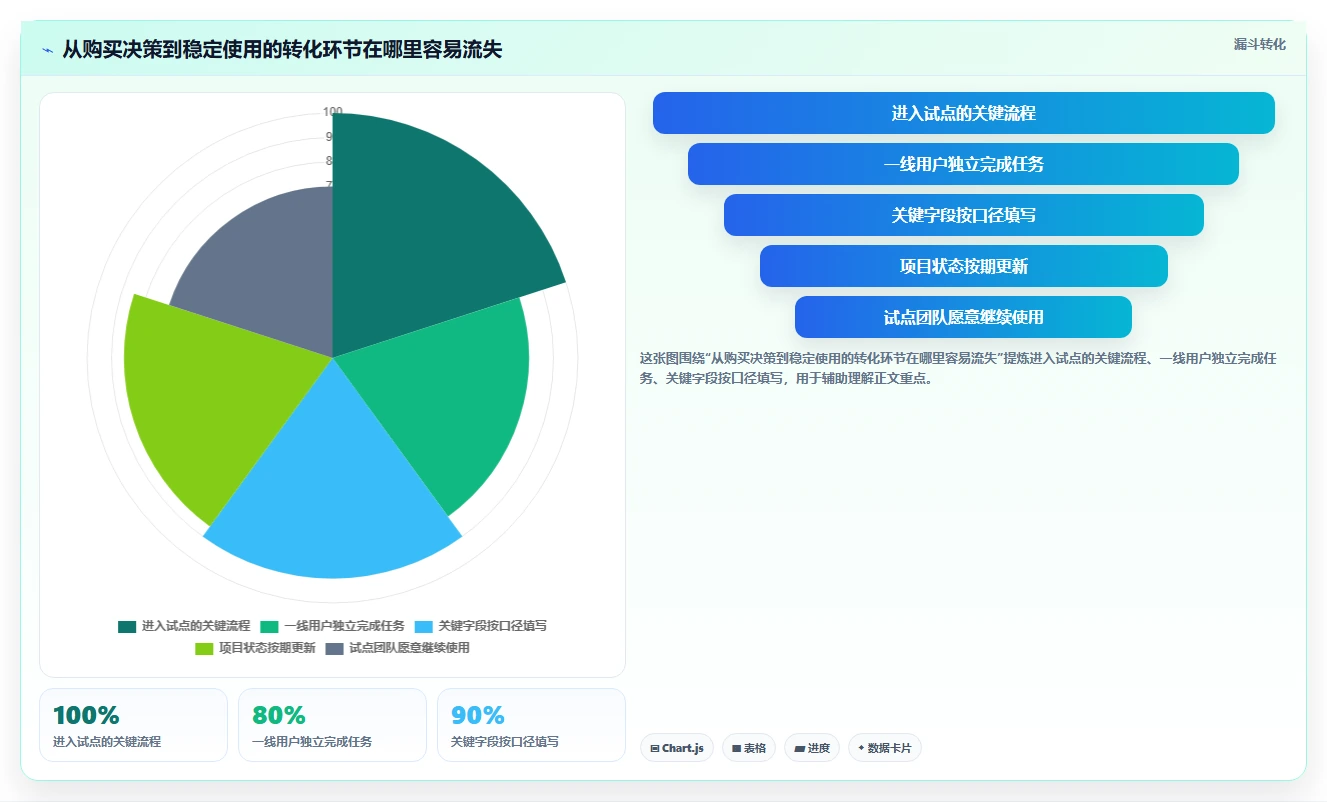Toggle the 进入试点的关键流程 legend entry

tap(184, 626)
